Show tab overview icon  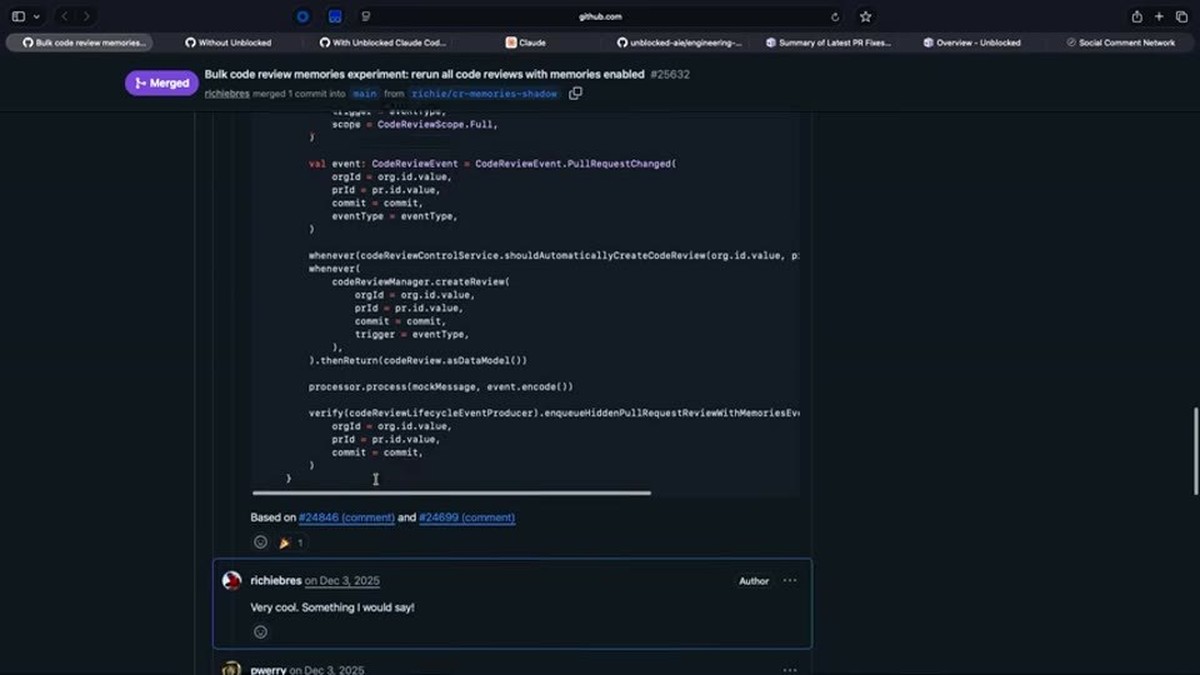(1181, 17)
